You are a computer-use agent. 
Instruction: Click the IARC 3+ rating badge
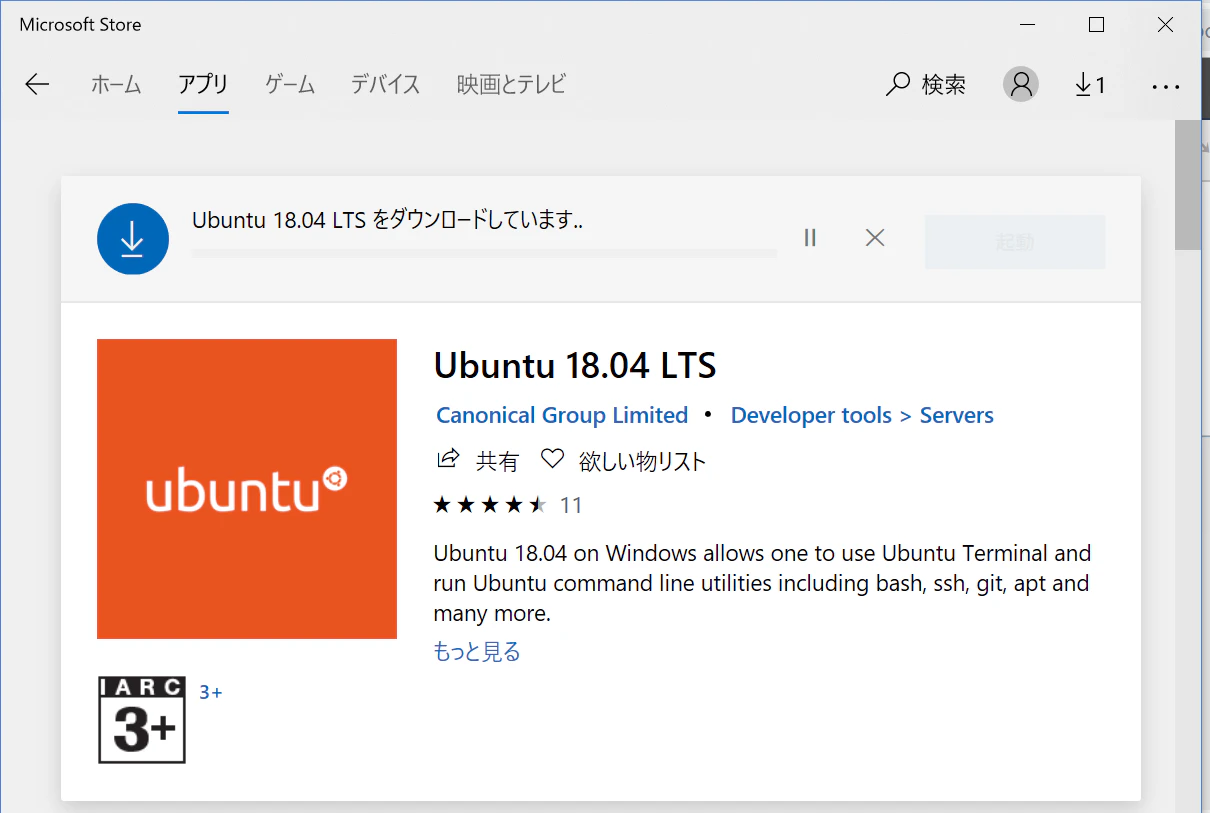pos(142,720)
